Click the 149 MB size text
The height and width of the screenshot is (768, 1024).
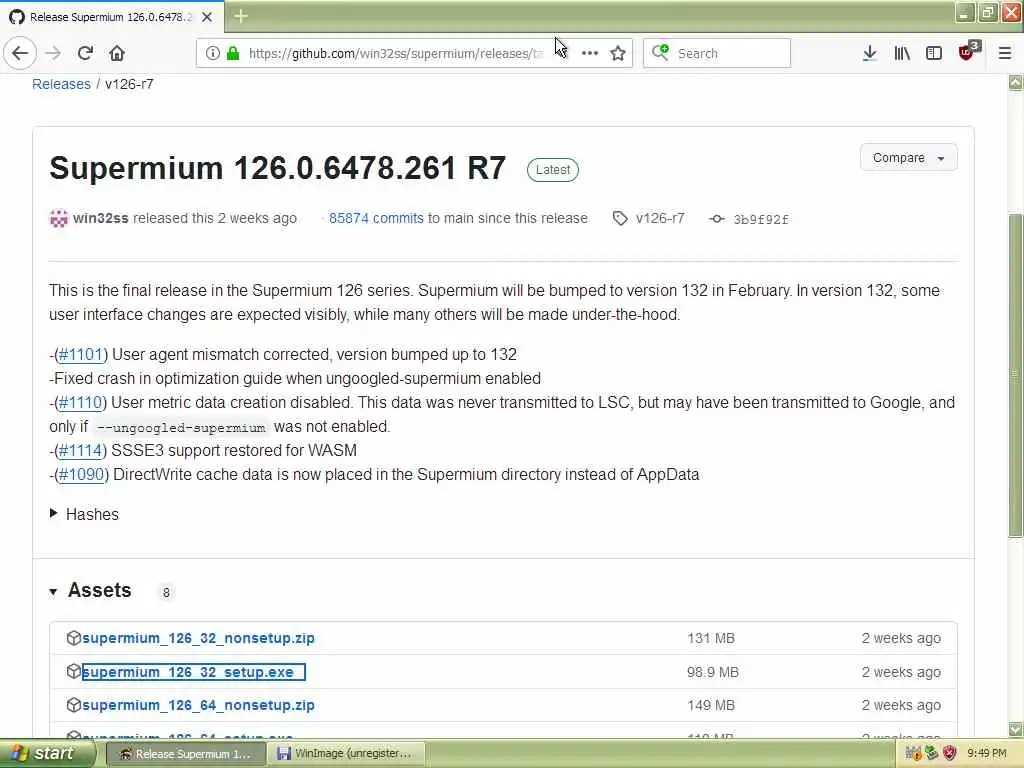click(x=711, y=705)
